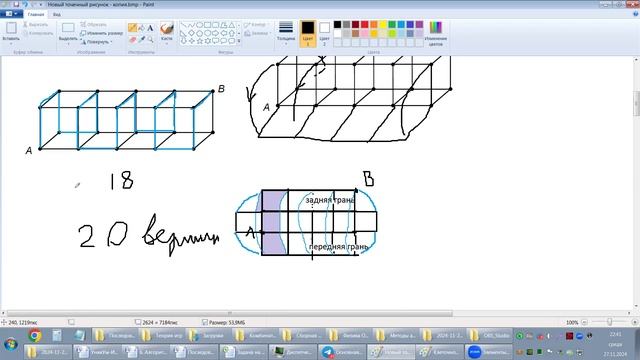Open the Paint application menu button

11,14
